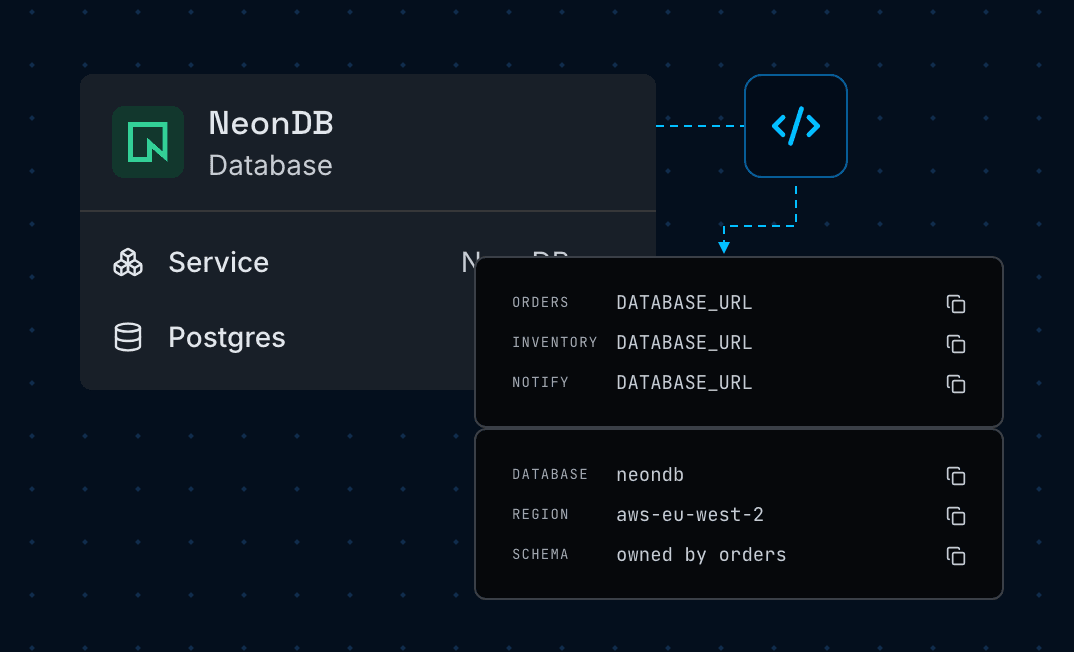The height and width of the screenshot is (652, 1074).
Task: Click the DATABASE label
Action: (550, 475)
